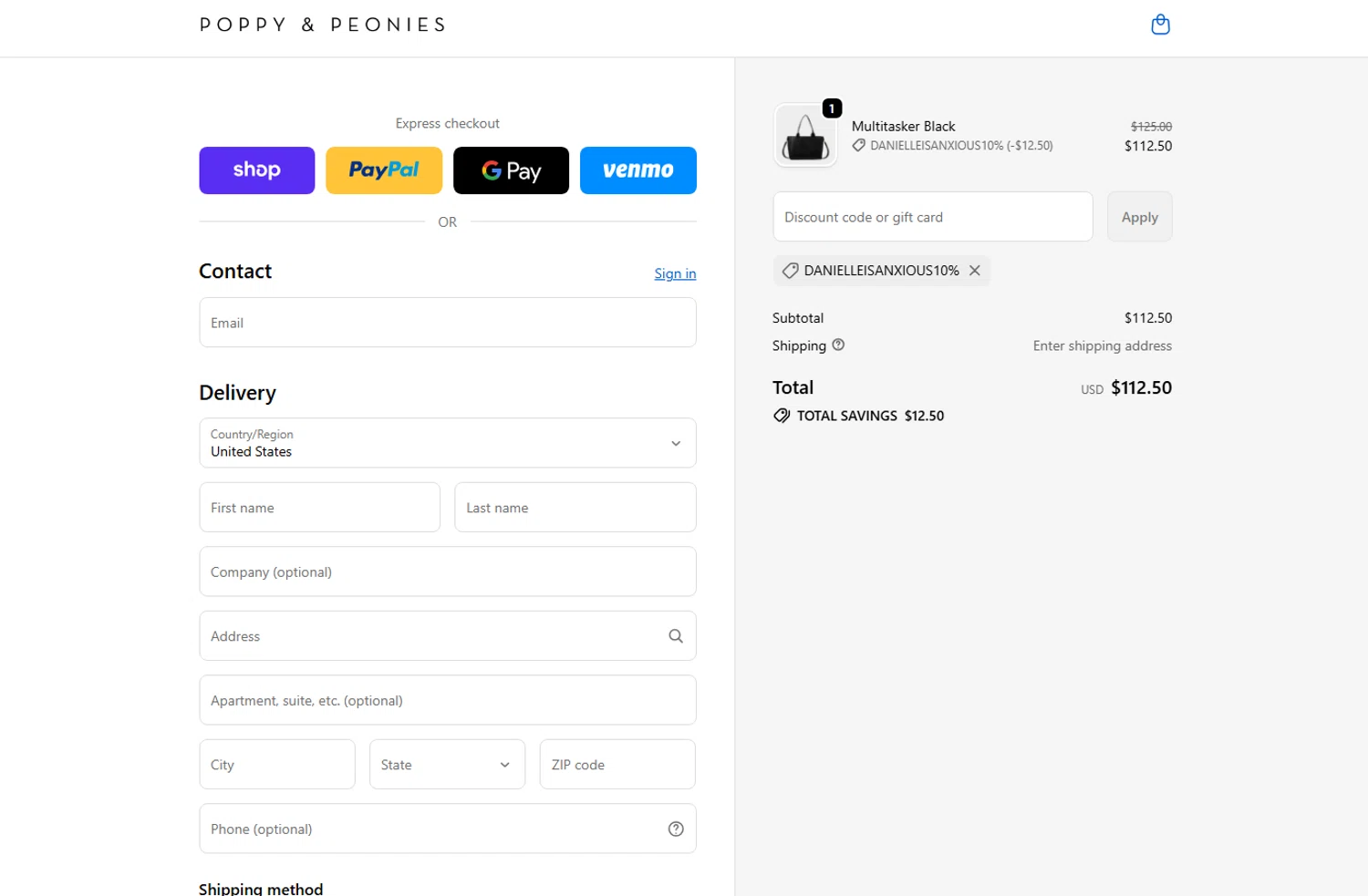Click the item discount tag icon under Multitasker Black
The image size is (1368, 896).
tap(859, 146)
